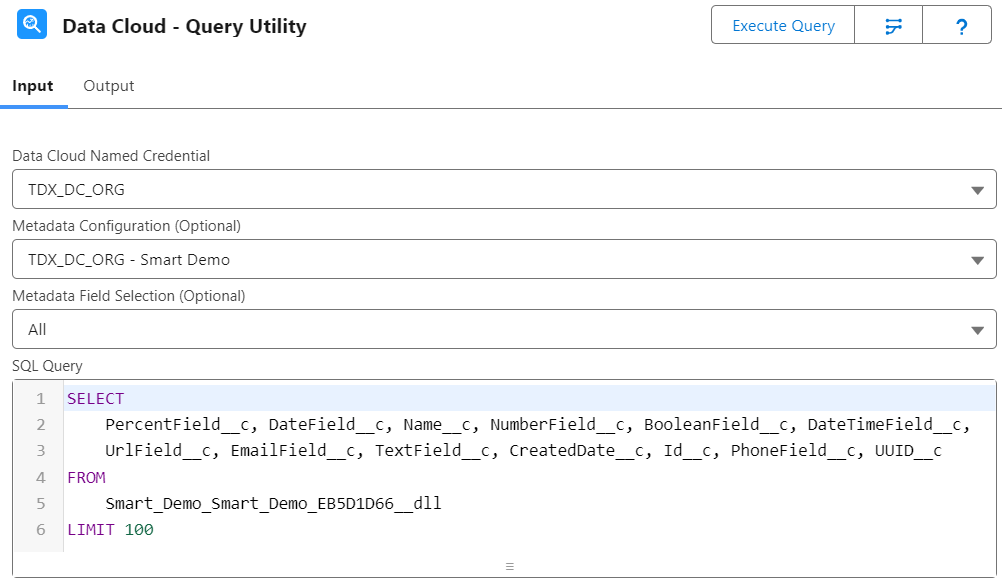Click the UUID__c field in the query
Screen dimensions: 1002x585
point(908,451)
